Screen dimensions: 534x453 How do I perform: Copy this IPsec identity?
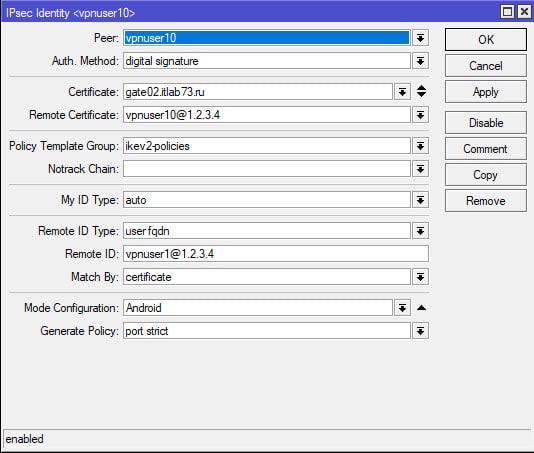click(486, 175)
